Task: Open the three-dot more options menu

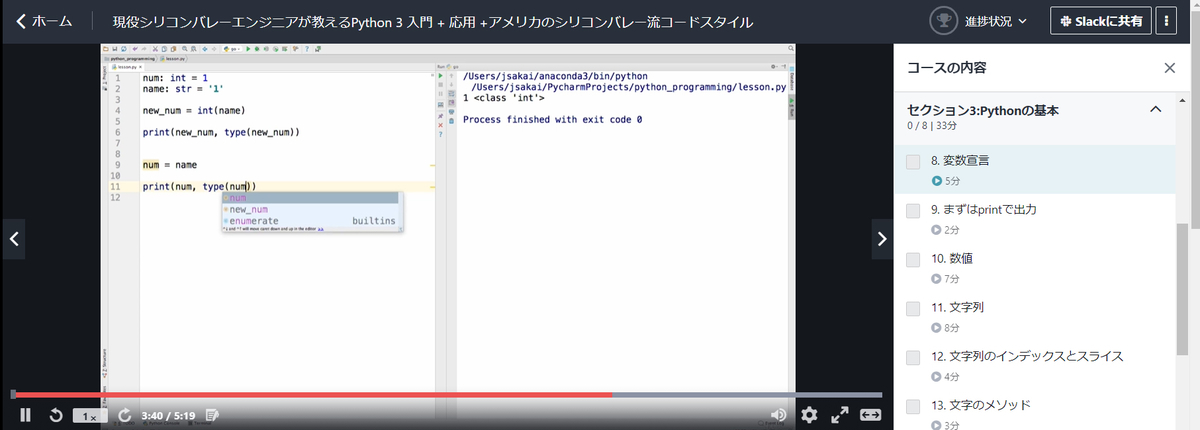Action: (1167, 21)
